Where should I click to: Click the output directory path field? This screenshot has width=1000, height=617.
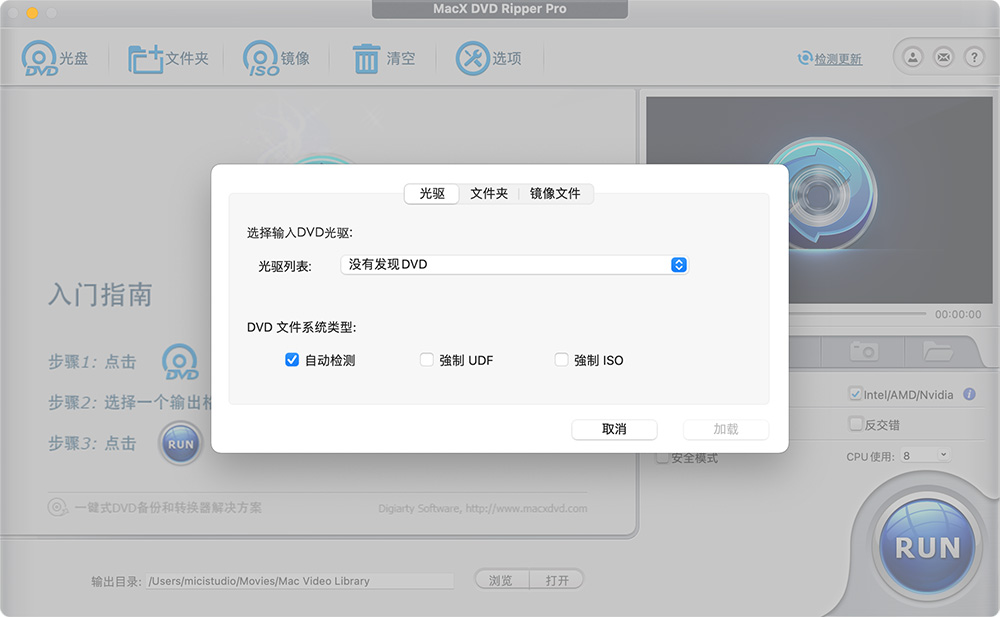[x=300, y=581]
